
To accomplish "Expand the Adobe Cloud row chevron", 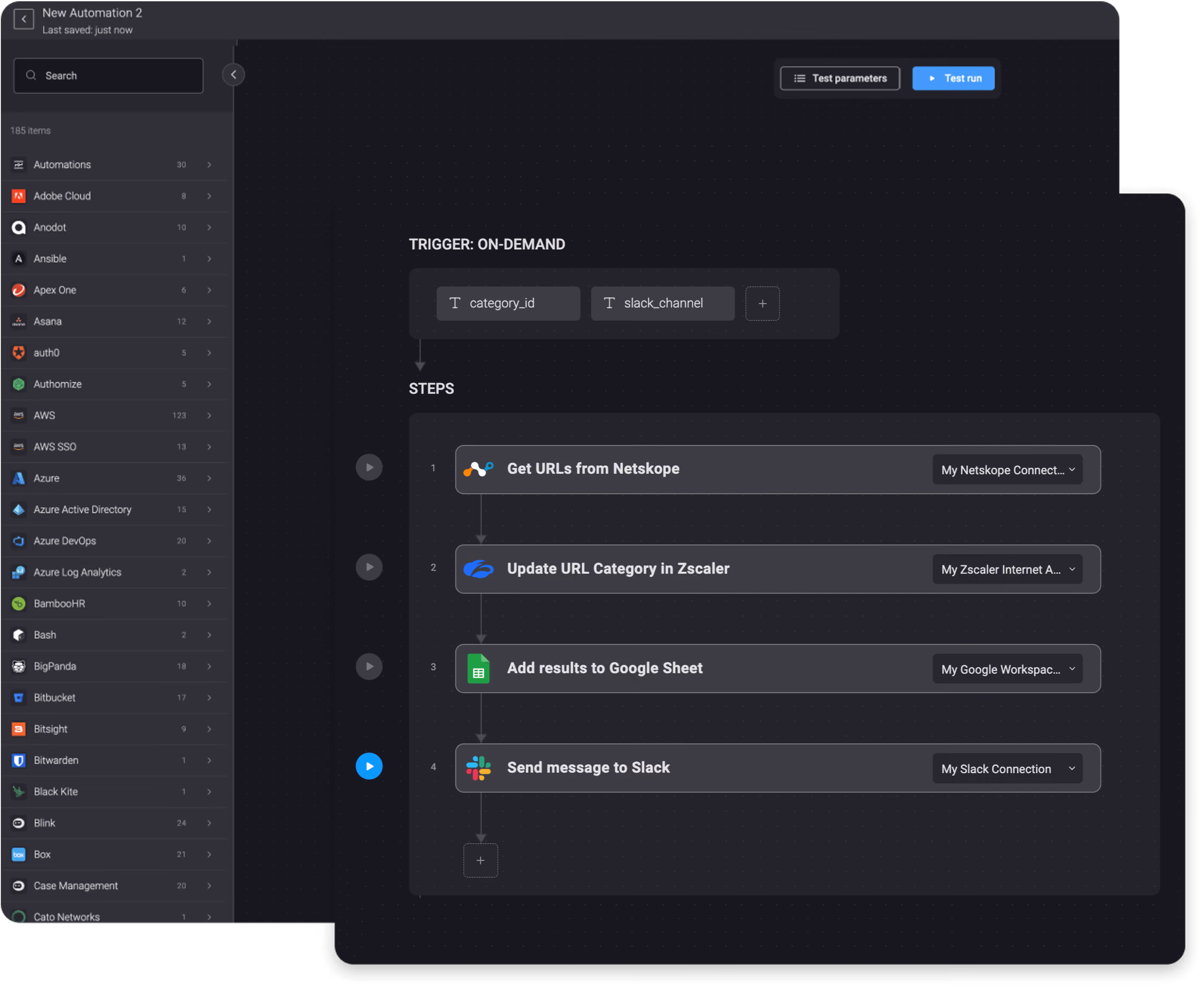I will (209, 196).
